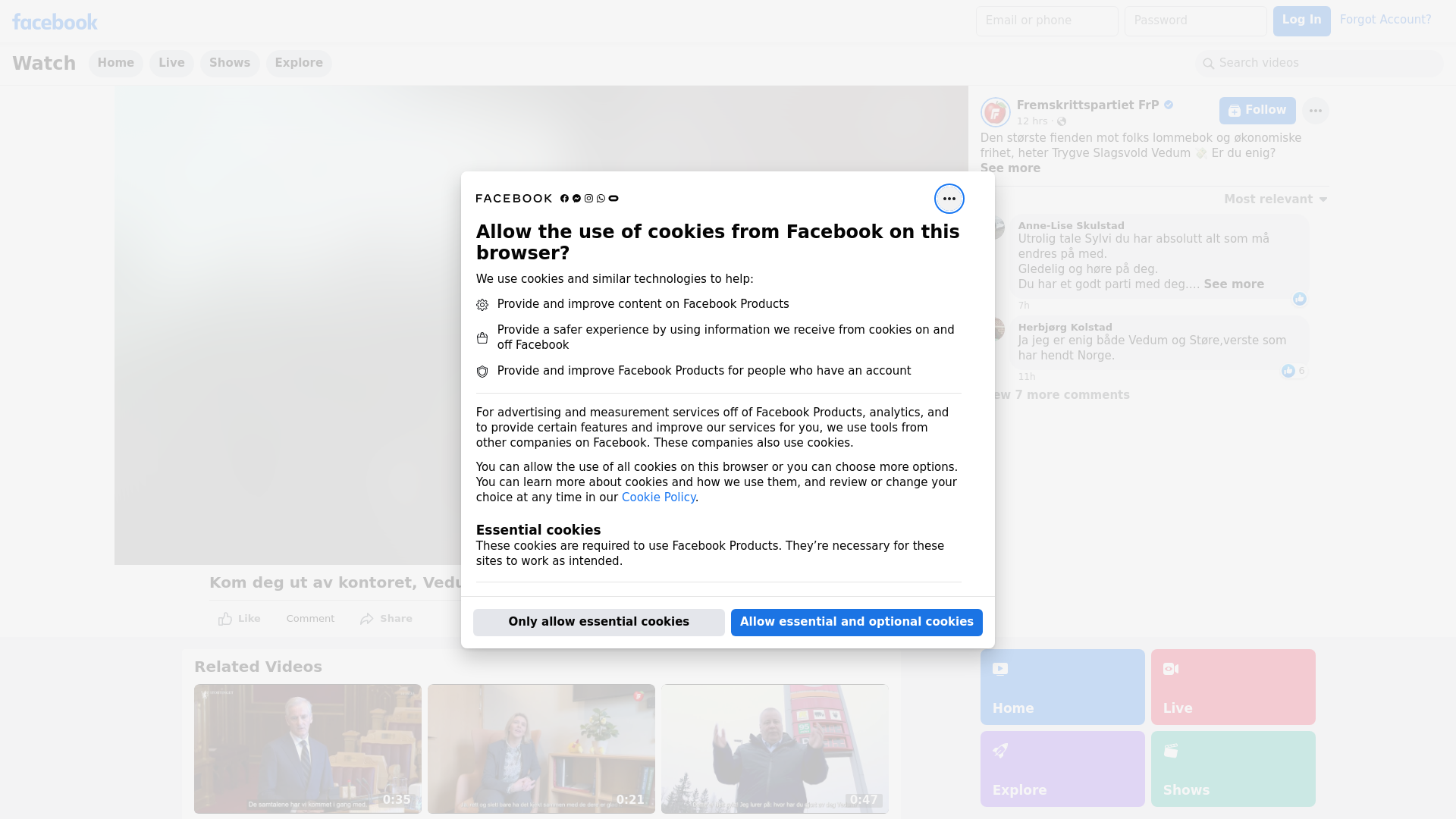Click the 11h comment timestamp
Viewport: 1456px width, 819px height.
coord(1027,377)
